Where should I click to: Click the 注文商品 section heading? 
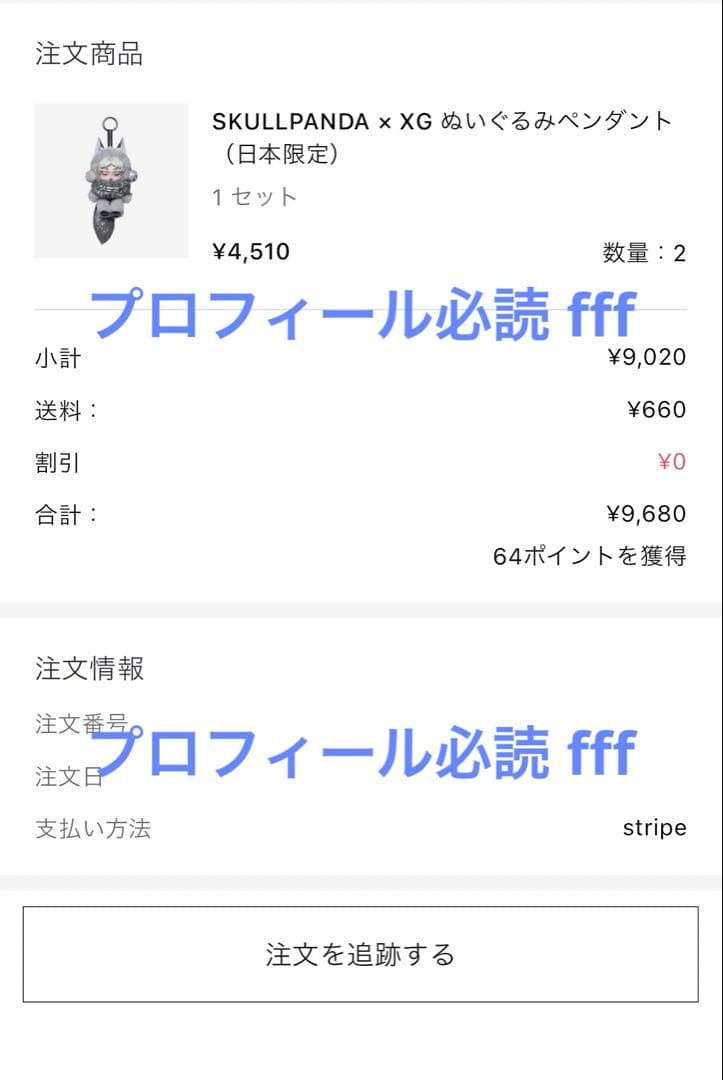click(89, 54)
